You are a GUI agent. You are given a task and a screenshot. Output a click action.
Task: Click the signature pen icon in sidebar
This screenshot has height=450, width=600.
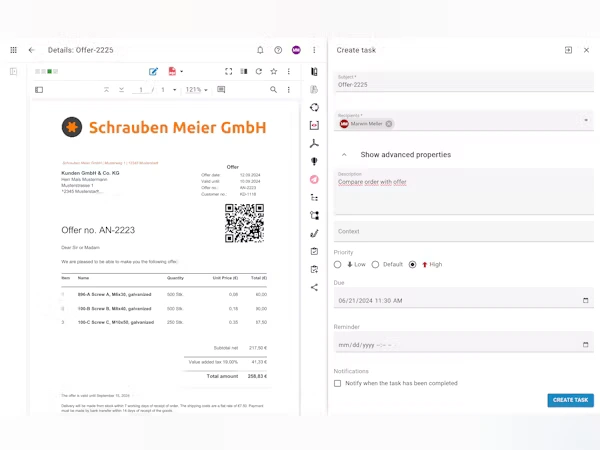pyautogui.click(x=314, y=233)
